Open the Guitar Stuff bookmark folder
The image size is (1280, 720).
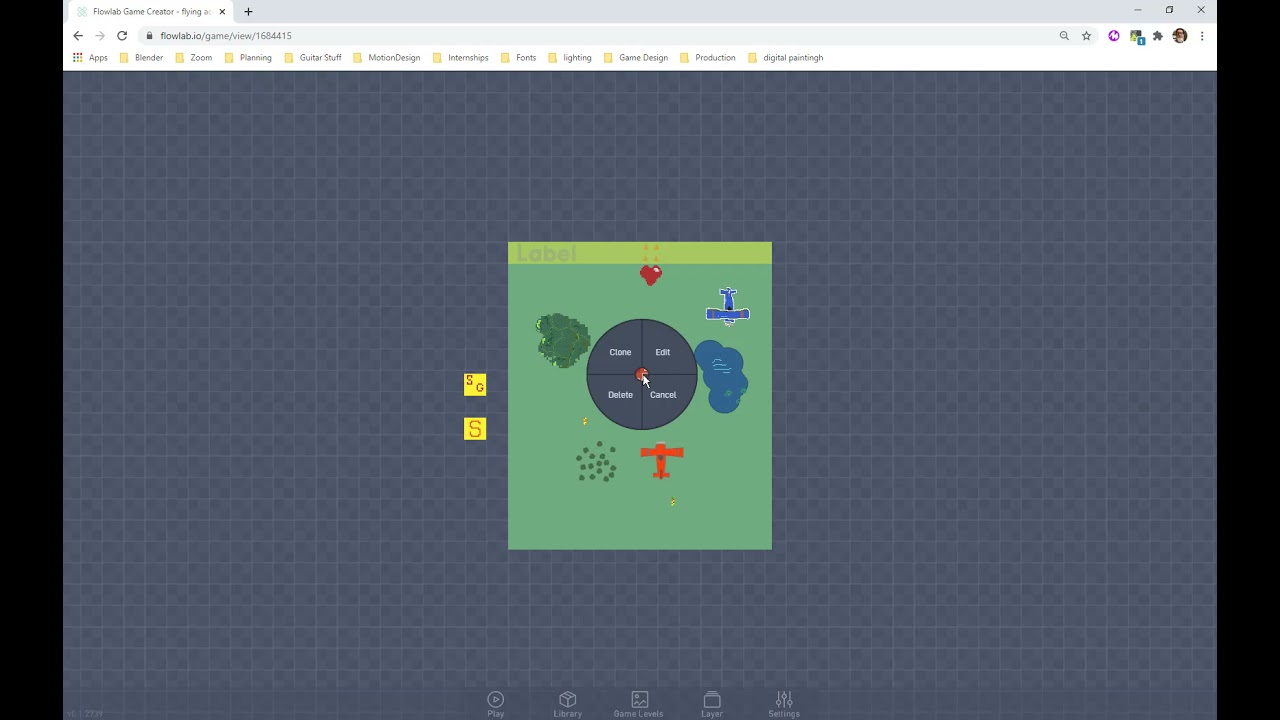pos(313,58)
